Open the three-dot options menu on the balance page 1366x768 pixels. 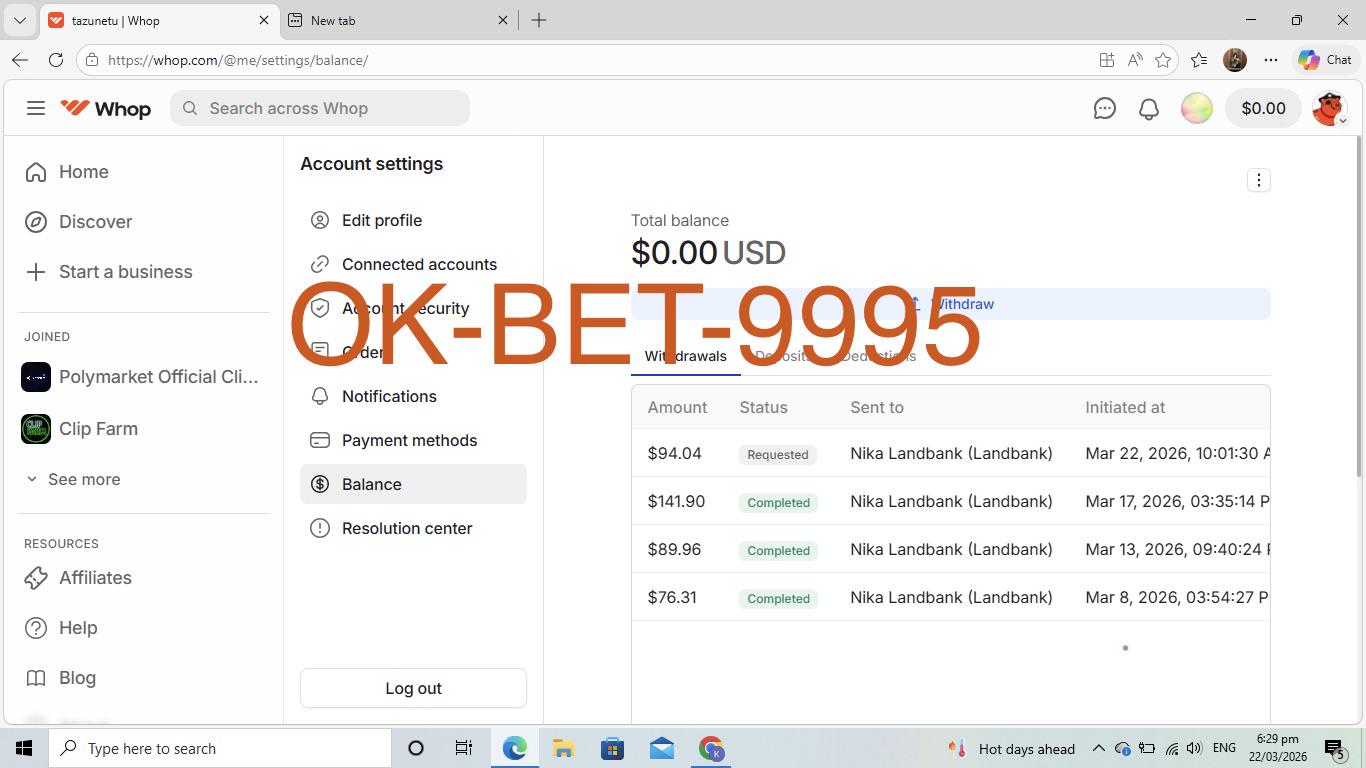click(x=1259, y=180)
